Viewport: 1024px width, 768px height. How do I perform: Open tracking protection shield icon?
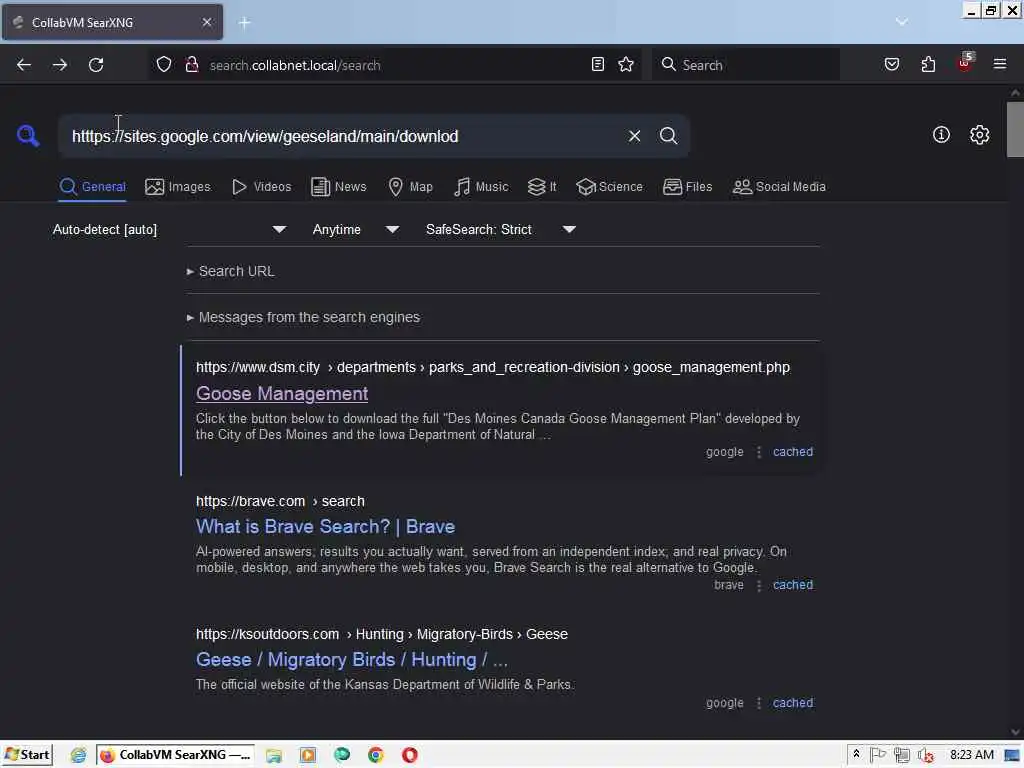[x=164, y=65]
